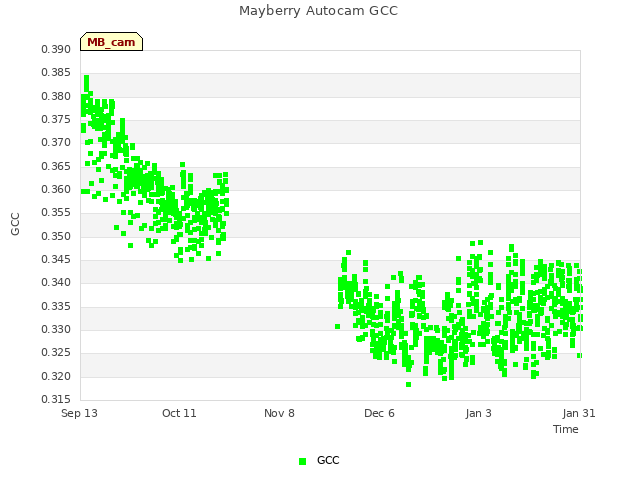Click the Jan 31 x-axis label

(579, 413)
